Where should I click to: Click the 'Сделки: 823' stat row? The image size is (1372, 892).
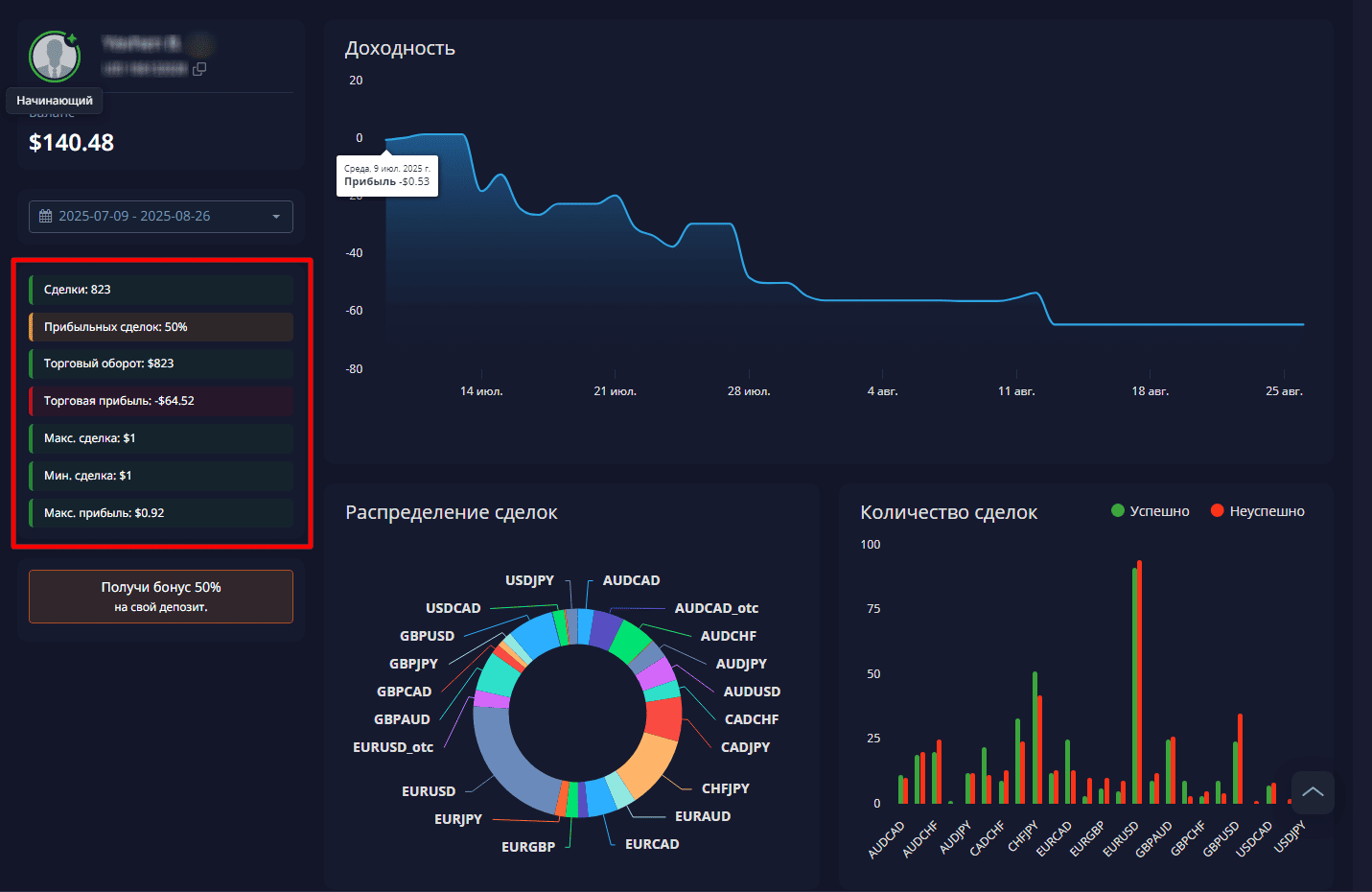pyautogui.click(x=161, y=290)
